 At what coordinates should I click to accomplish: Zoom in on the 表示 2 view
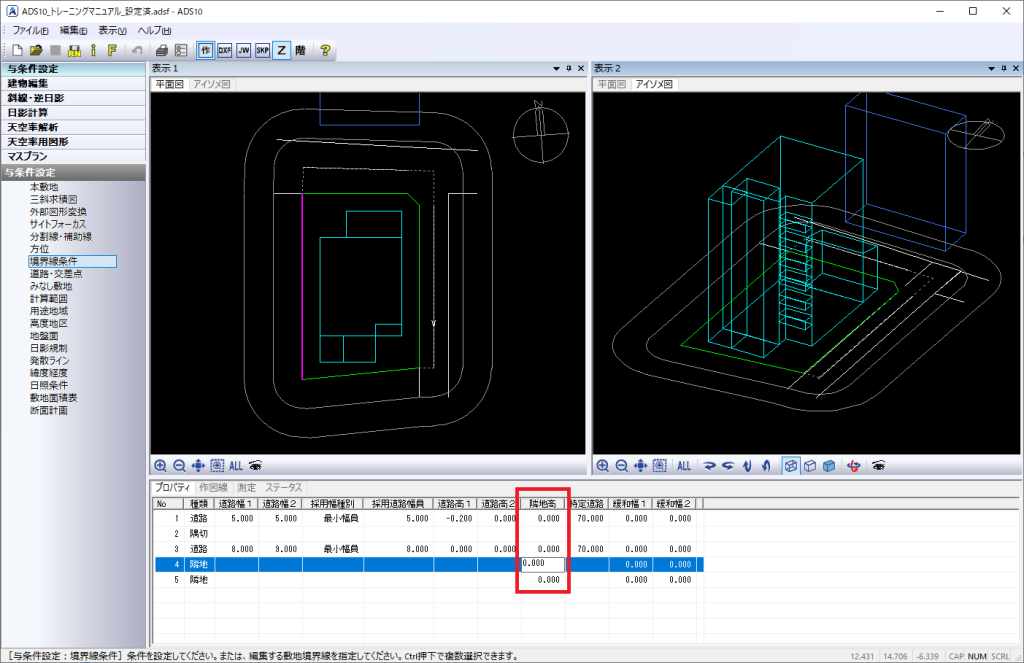pos(602,466)
